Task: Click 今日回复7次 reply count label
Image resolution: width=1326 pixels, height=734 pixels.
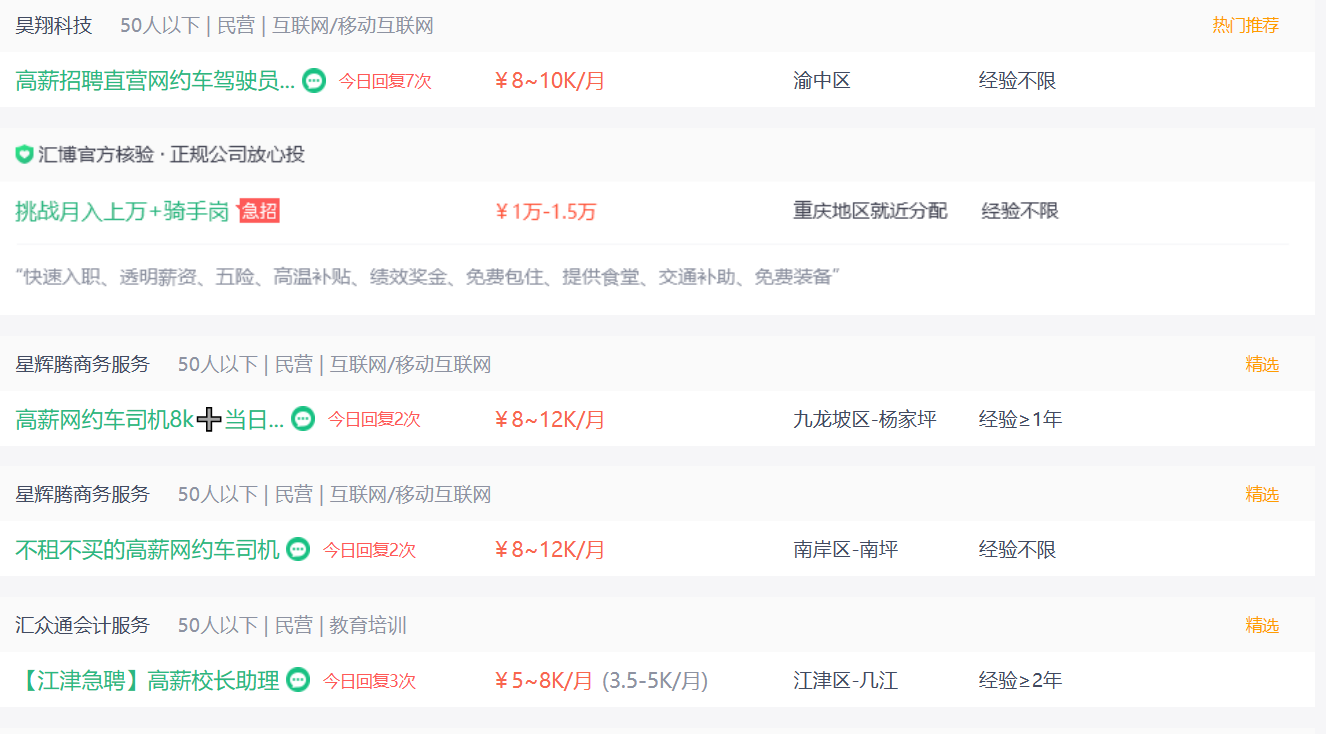Action: (x=385, y=81)
